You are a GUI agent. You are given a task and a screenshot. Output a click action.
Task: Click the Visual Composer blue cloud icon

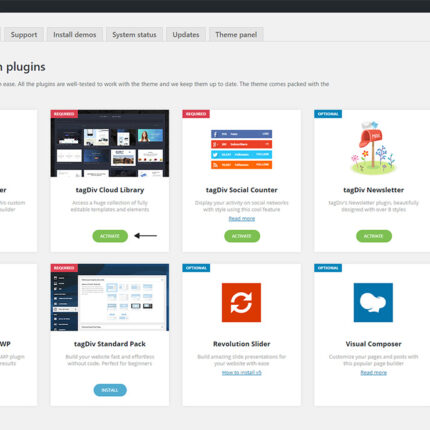[373, 303]
